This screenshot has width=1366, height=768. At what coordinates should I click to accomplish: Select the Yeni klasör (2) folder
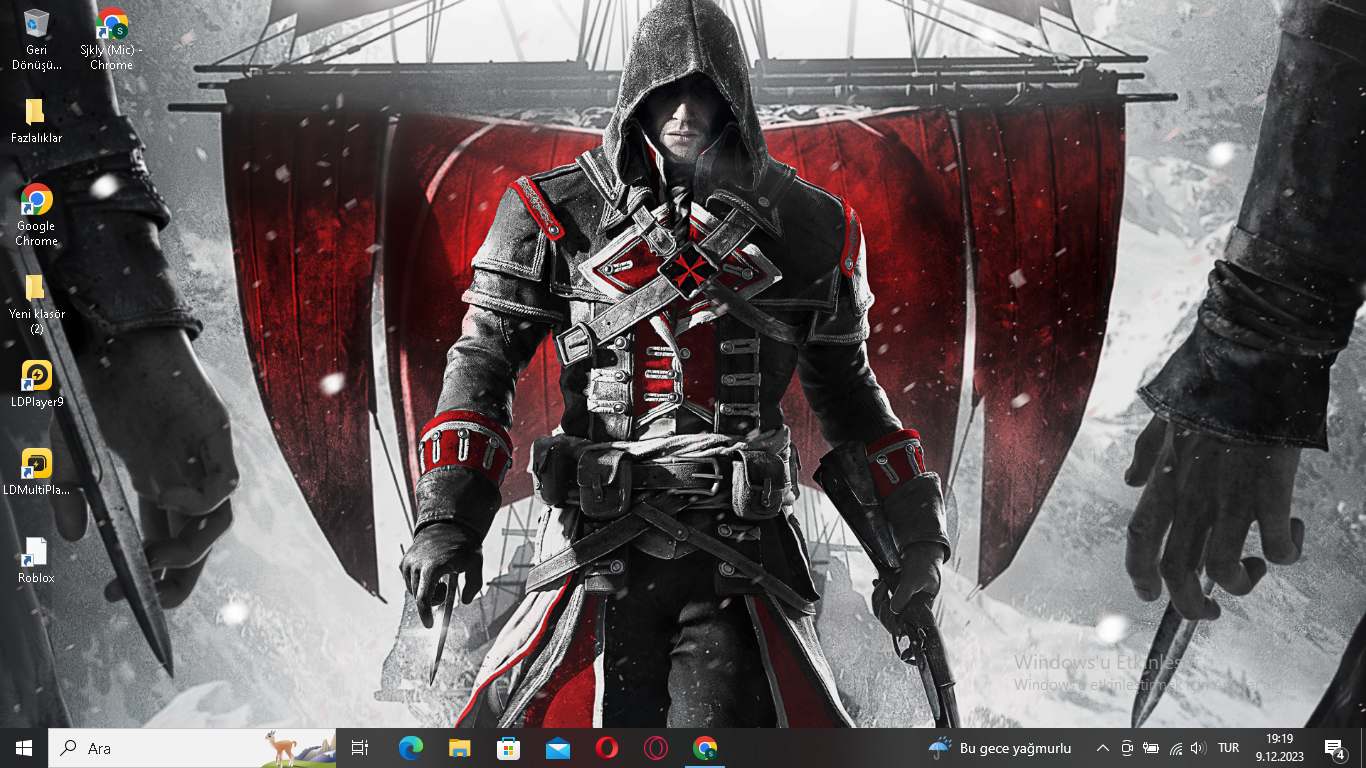(37, 303)
